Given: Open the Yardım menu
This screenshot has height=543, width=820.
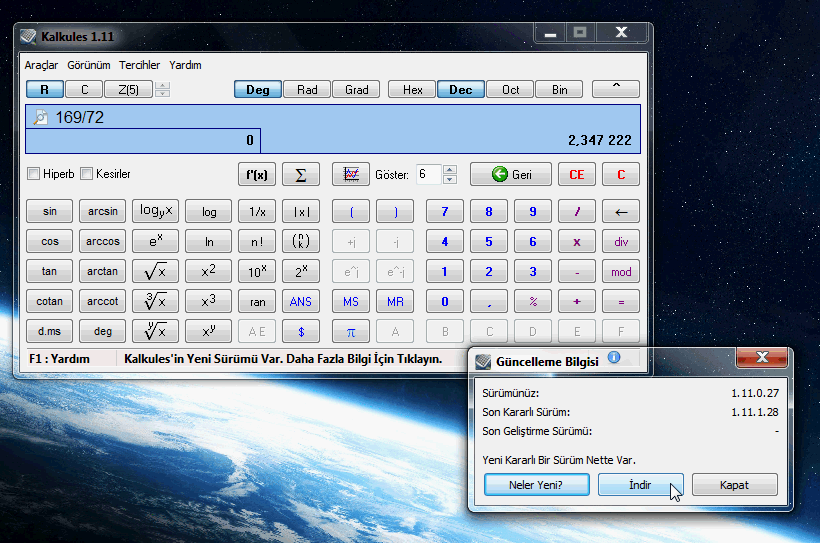Looking at the screenshot, I should pos(185,65).
